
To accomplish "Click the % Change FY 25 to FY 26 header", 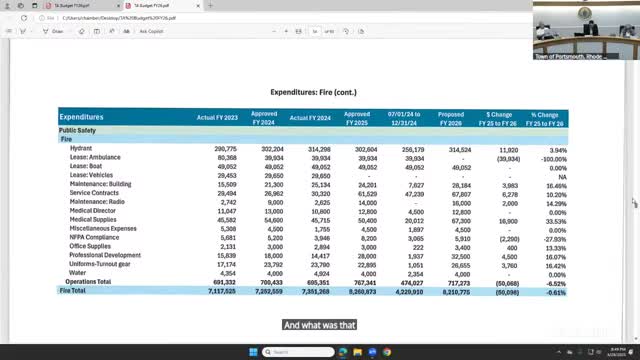I will [x=544, y=119].
